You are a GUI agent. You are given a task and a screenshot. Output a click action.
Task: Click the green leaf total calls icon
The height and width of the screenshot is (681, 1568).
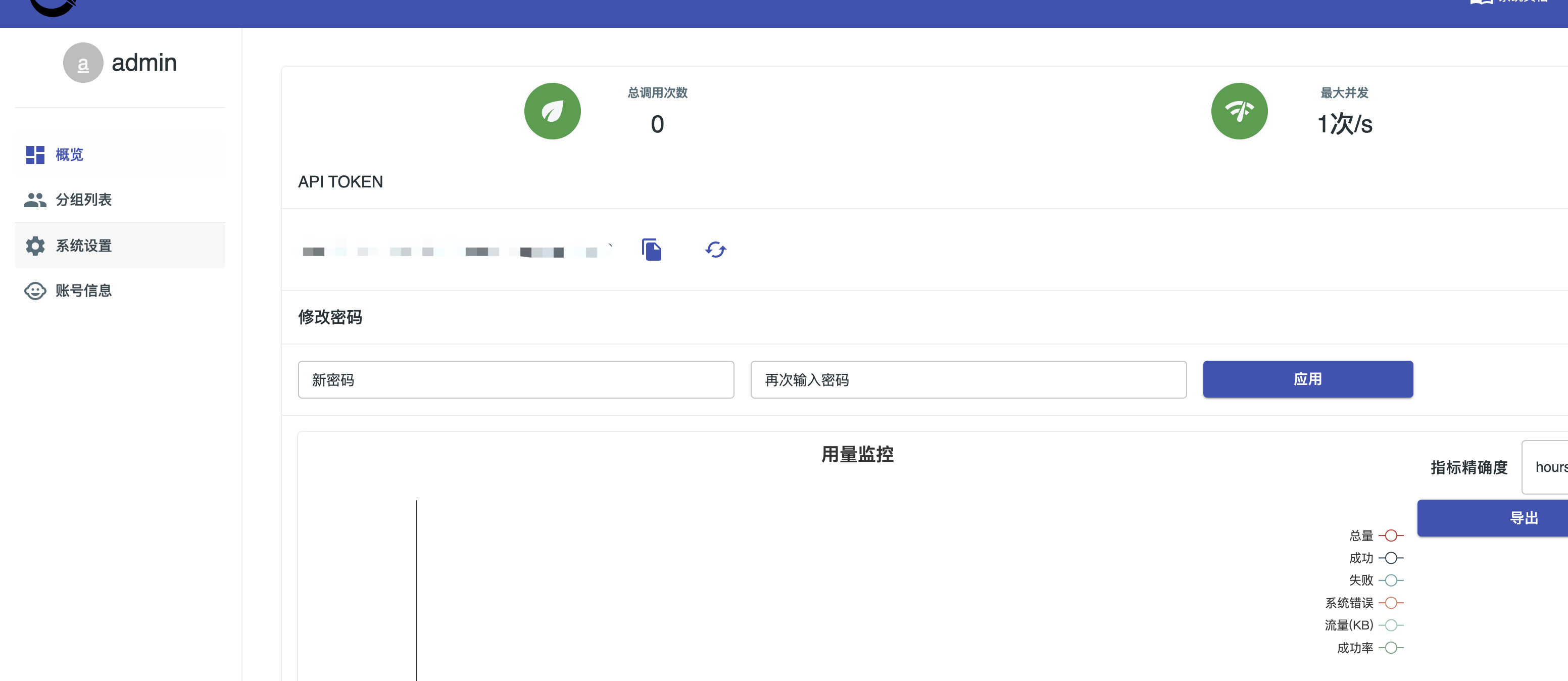tap(552, 111)
